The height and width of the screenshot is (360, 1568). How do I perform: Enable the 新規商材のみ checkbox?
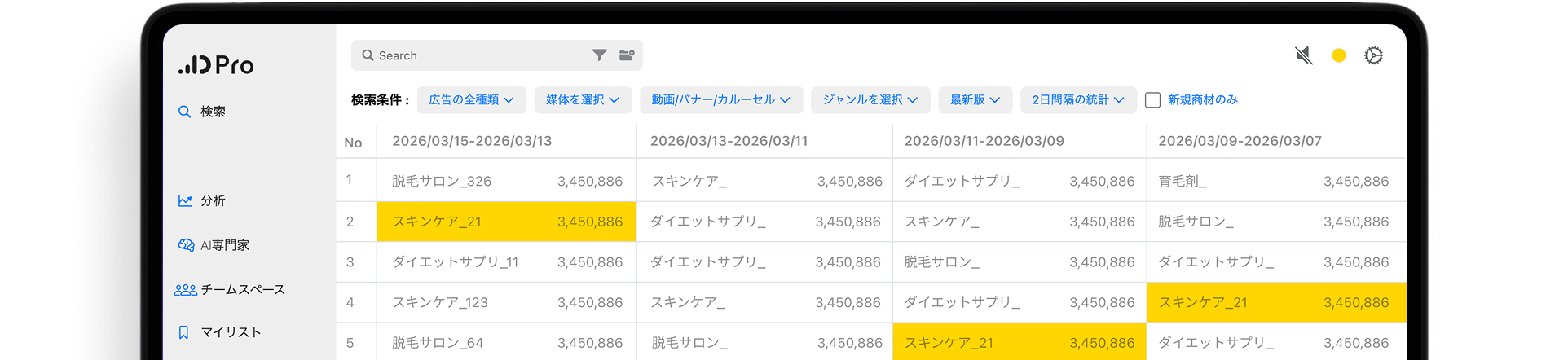point(1152,100)
